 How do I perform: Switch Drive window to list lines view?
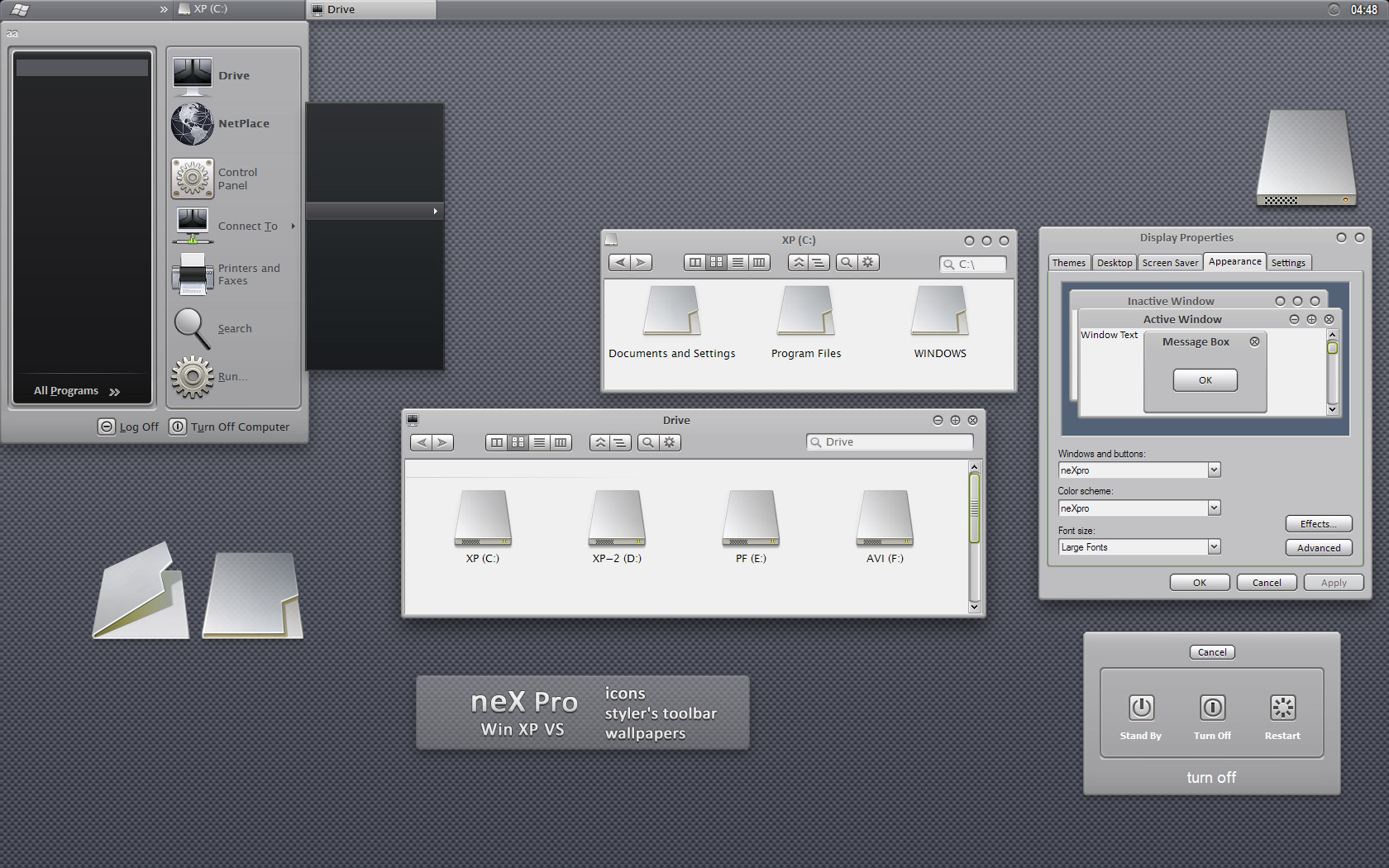(539, 442)
